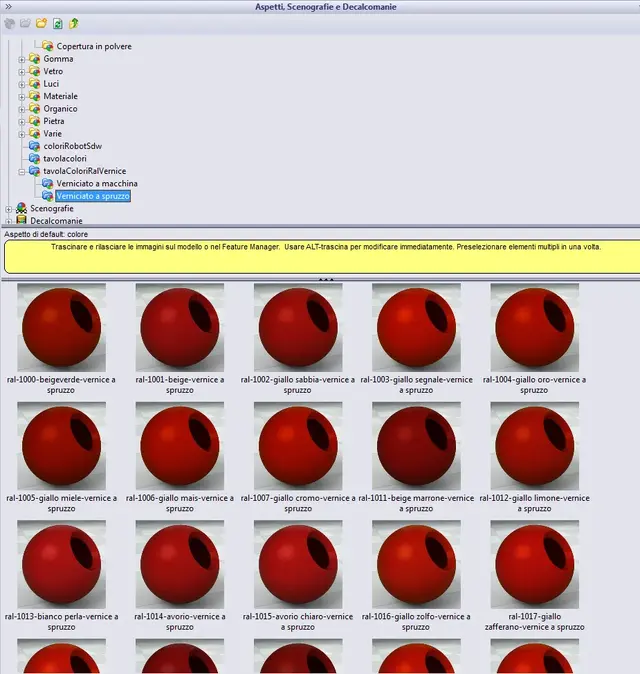Screen dimensions: 640x674
Task: Select tavolaColoriRalVernice in the tree
Action: pos(85,171)
